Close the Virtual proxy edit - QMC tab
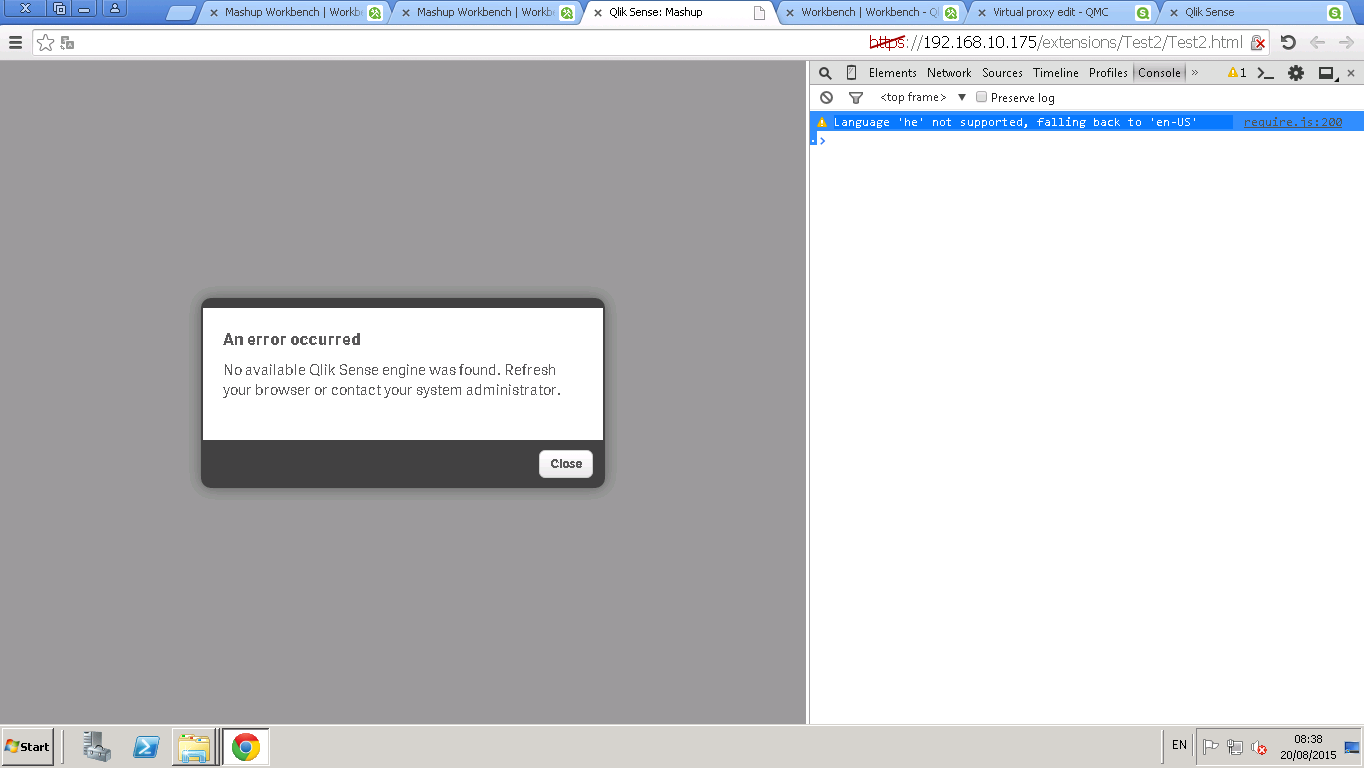Screen dimensions: 1364x768 (981, 13)
